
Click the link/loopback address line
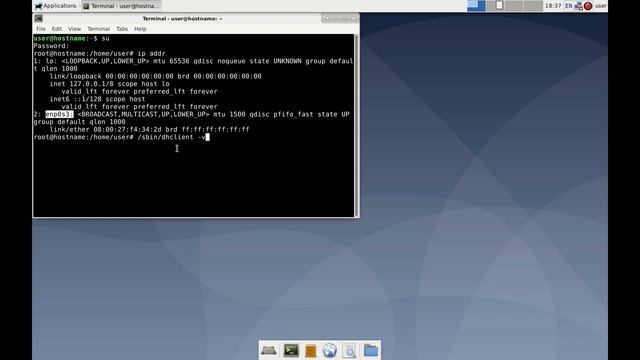click(156, 76)
